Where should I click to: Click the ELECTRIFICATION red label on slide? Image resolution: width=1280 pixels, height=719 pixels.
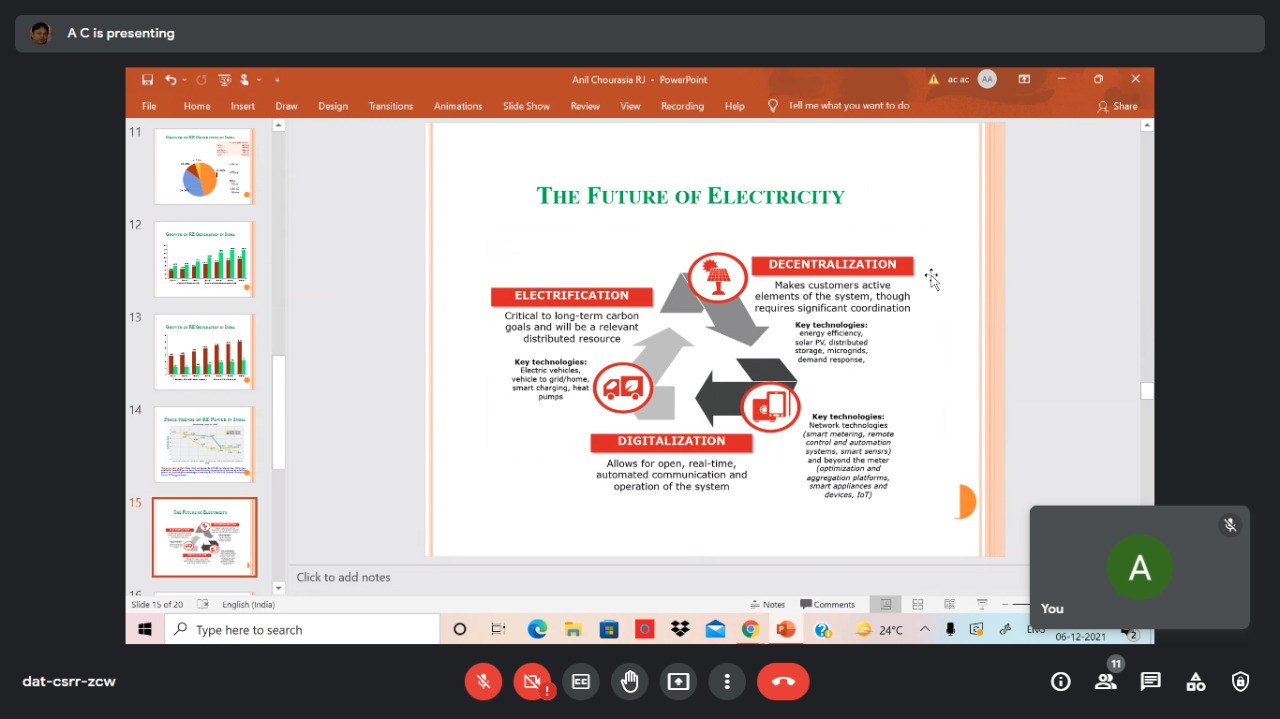571,296
